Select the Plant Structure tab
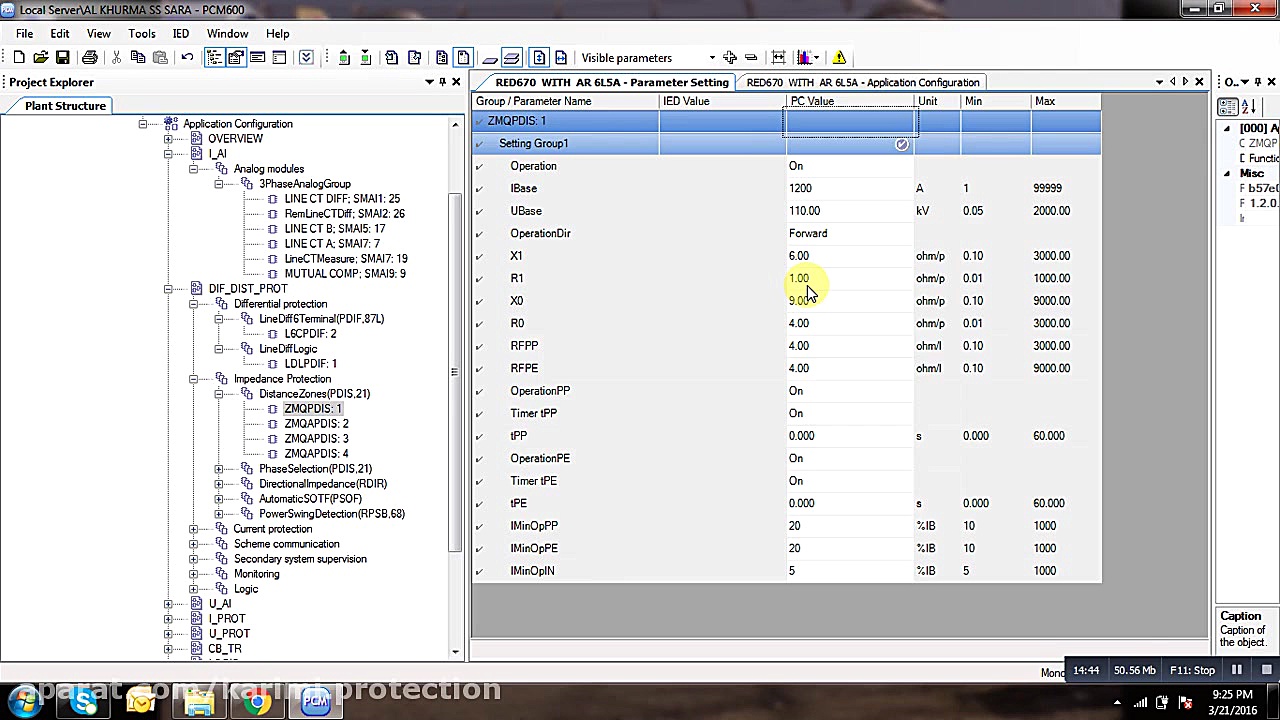This screenshot has height=720, width=1280. click(65, 106)
